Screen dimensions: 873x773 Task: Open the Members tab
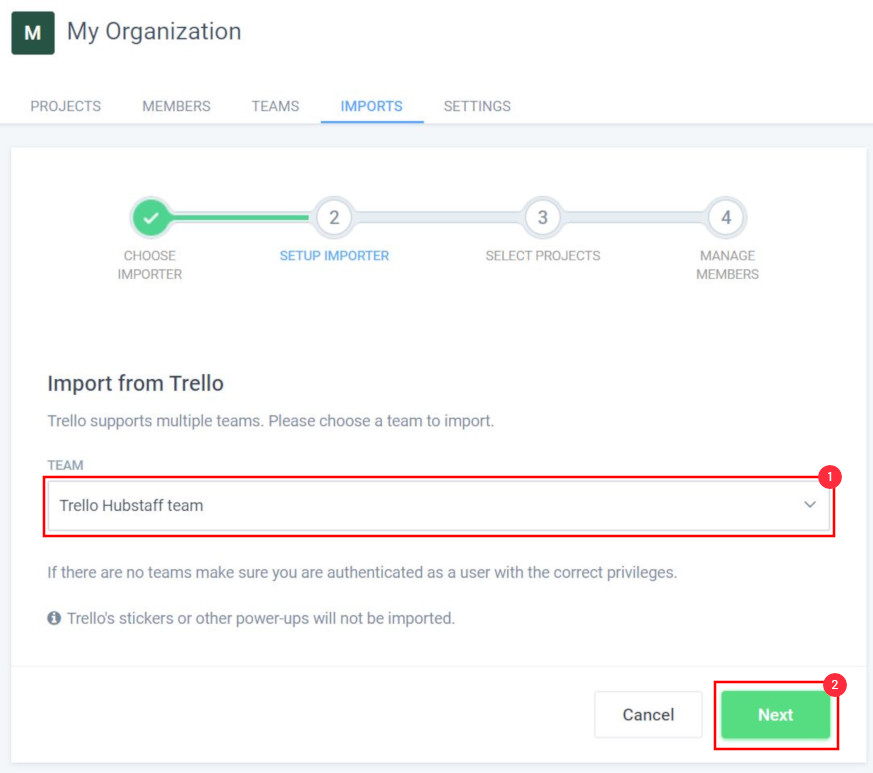tap(176, 106)
